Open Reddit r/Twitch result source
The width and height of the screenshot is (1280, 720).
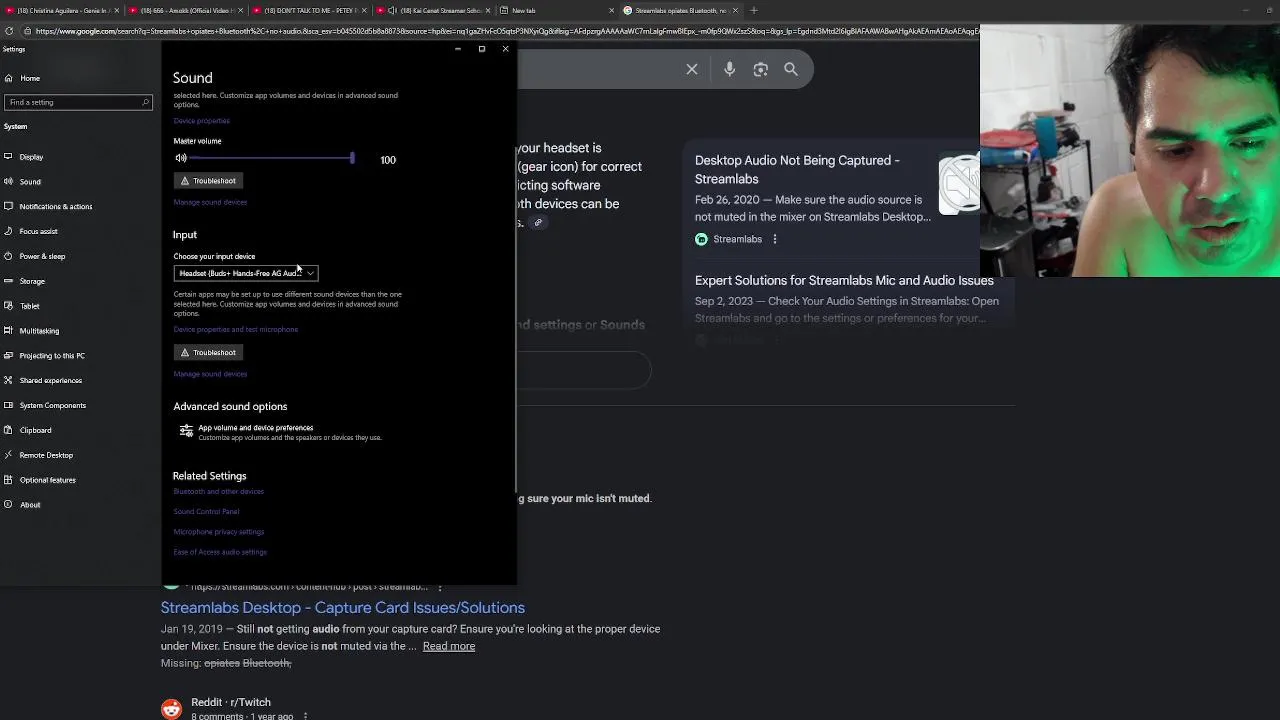coord(231,702)
